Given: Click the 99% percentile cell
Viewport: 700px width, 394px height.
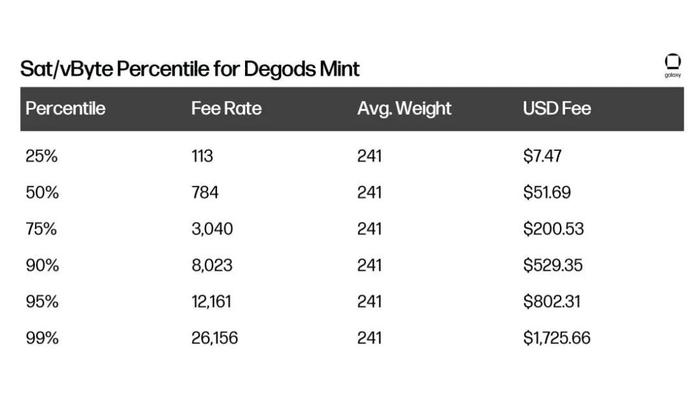Looking at the screenshot, I should click(42, 338).
